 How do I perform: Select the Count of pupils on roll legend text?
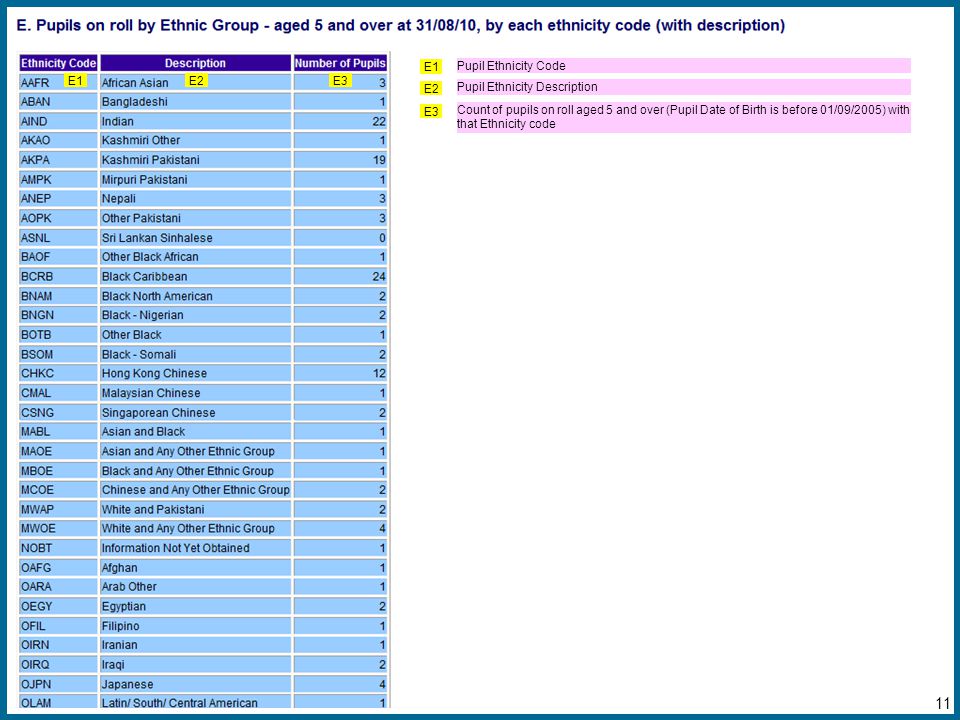pyautogui.click(x=684, y=117)
